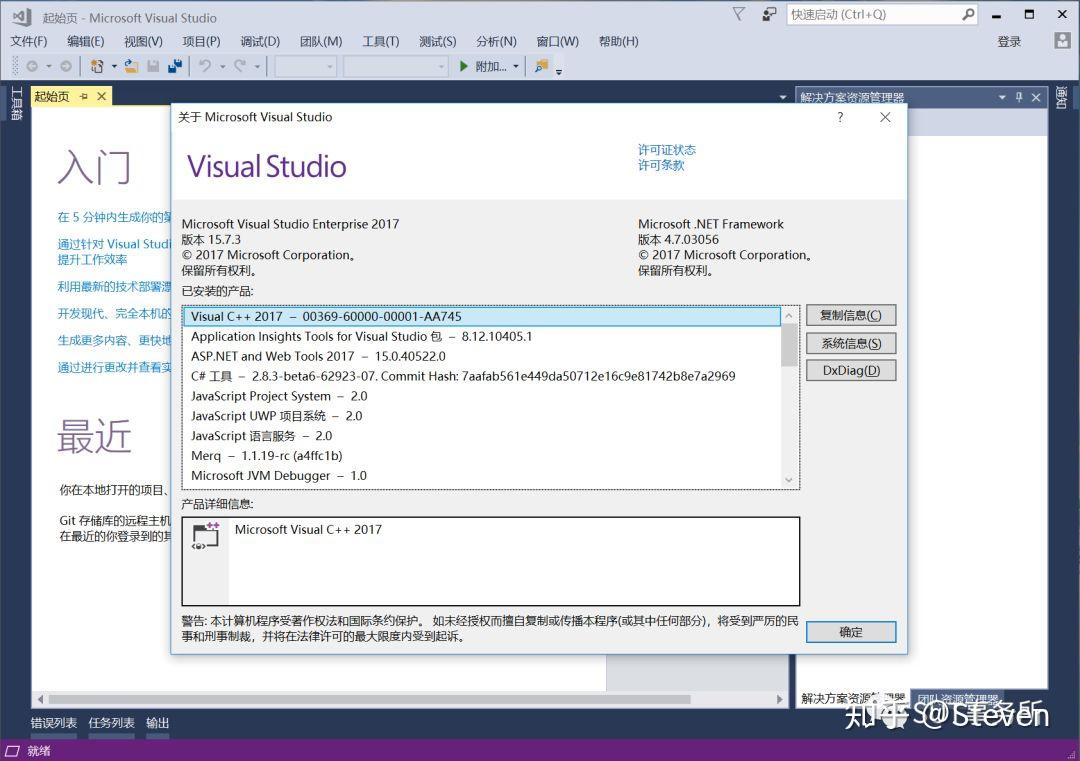Screen dimensions: 1080x761
Task: Click the question mark icon in About dialog
Action: tap(839, 117)
